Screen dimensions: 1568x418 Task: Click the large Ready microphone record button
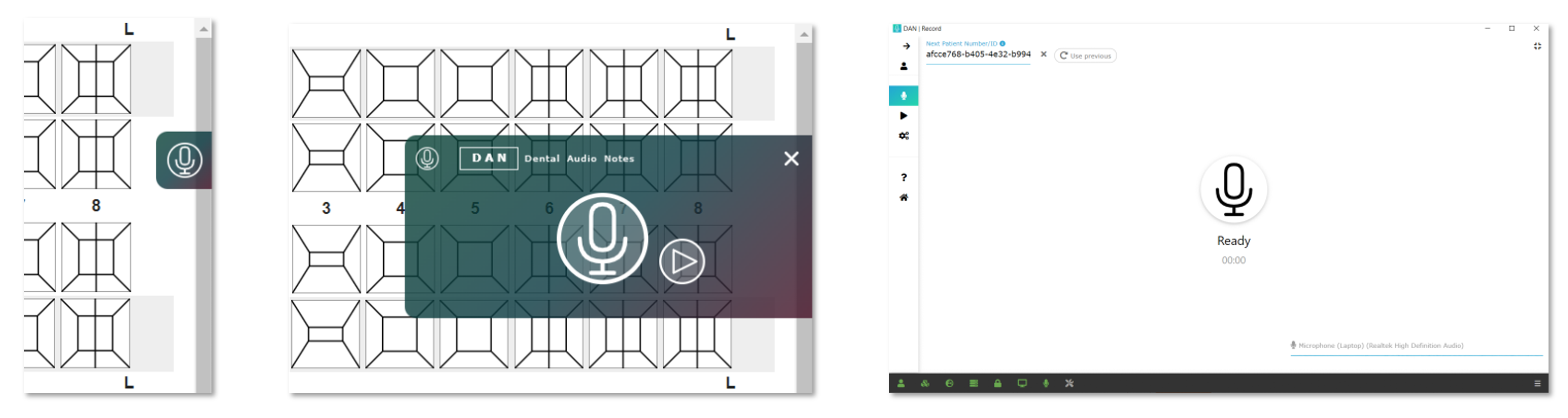[1233, 190]
